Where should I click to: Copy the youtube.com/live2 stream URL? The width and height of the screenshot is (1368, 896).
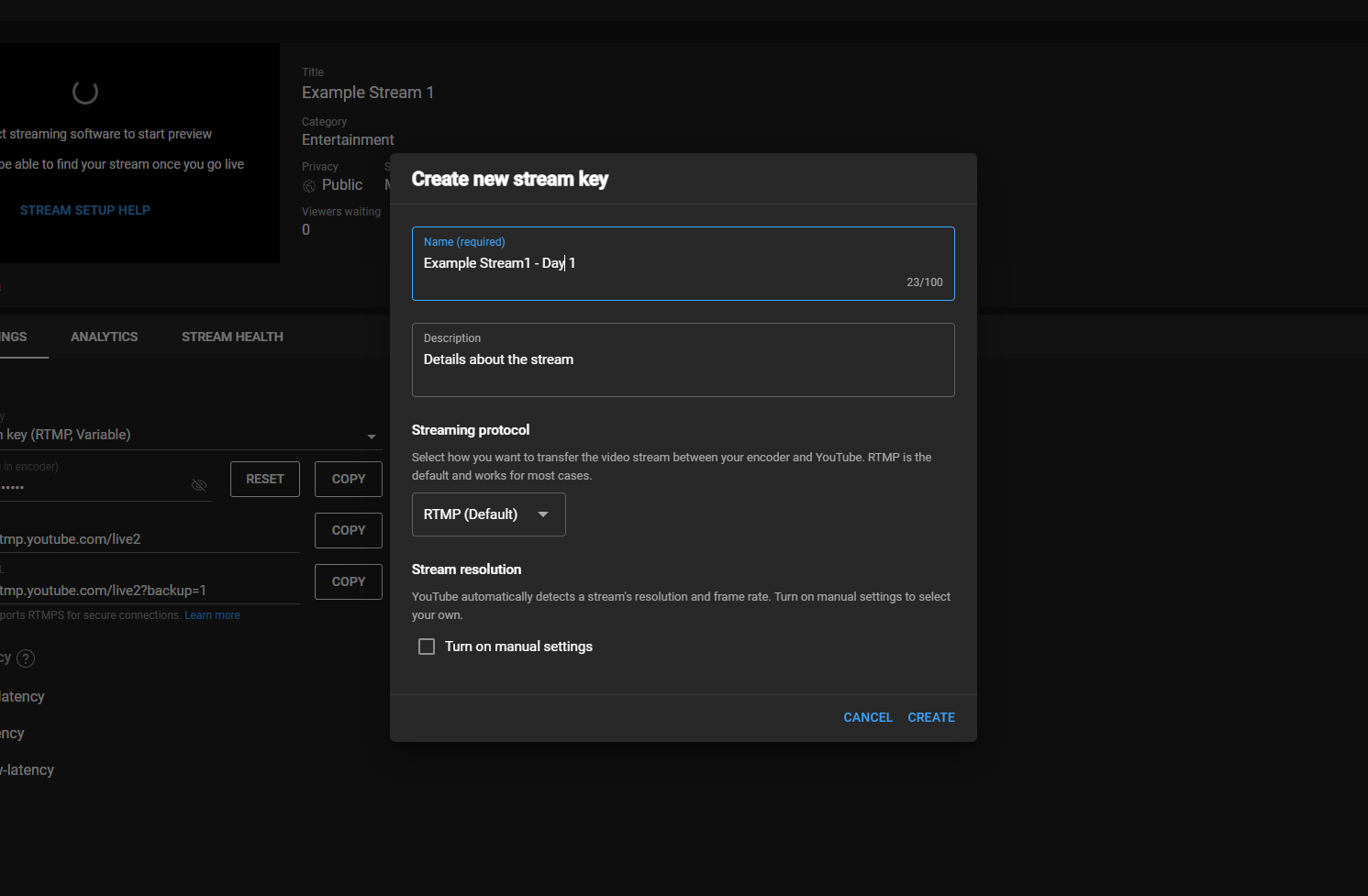(349, 530)
